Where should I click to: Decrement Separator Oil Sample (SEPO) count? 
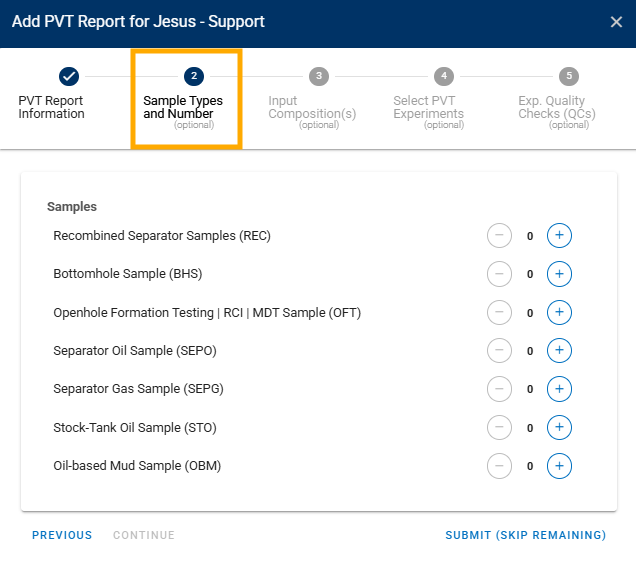(x=499, y=351)
